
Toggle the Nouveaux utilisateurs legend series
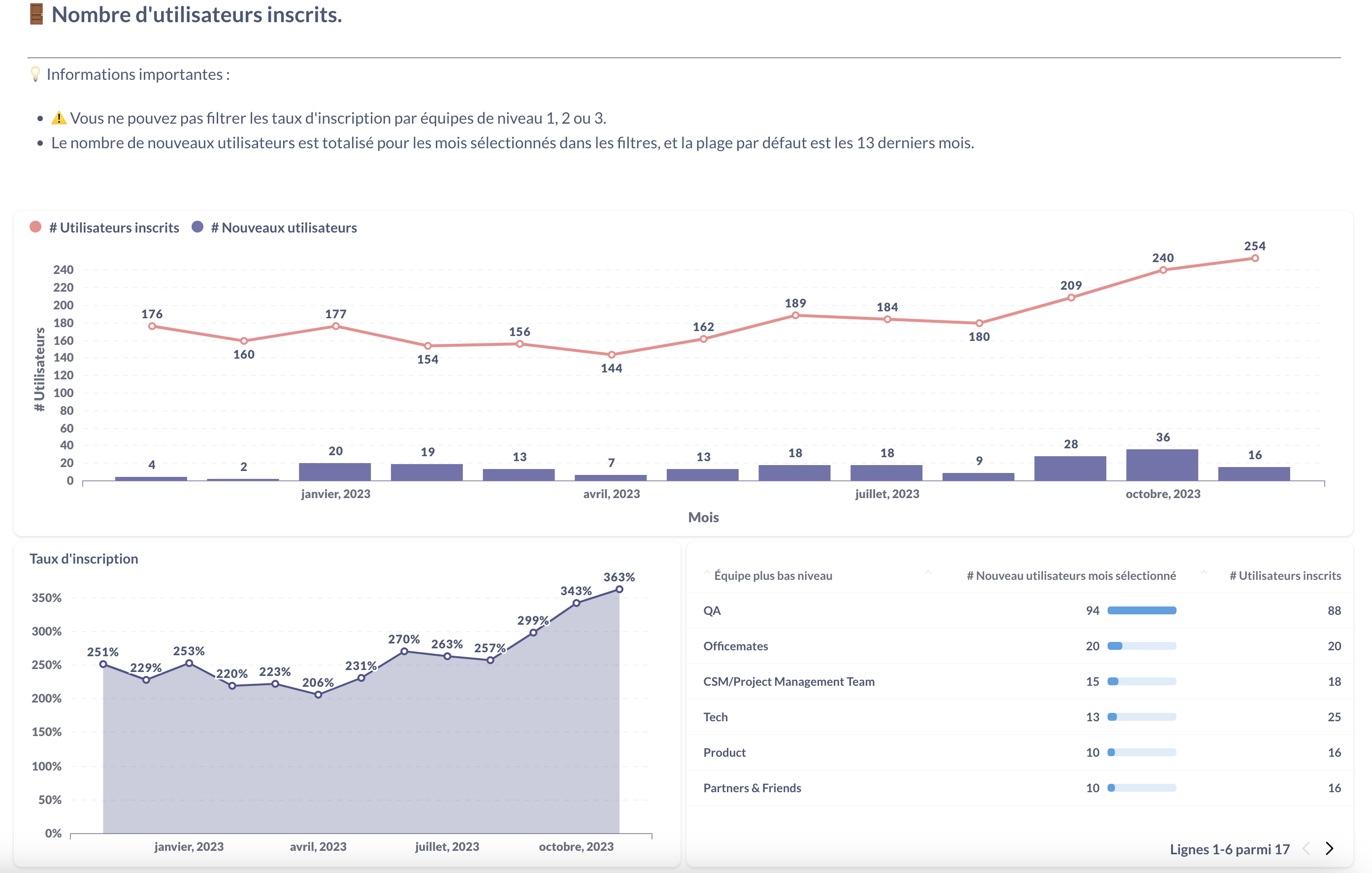click(275, 228)
